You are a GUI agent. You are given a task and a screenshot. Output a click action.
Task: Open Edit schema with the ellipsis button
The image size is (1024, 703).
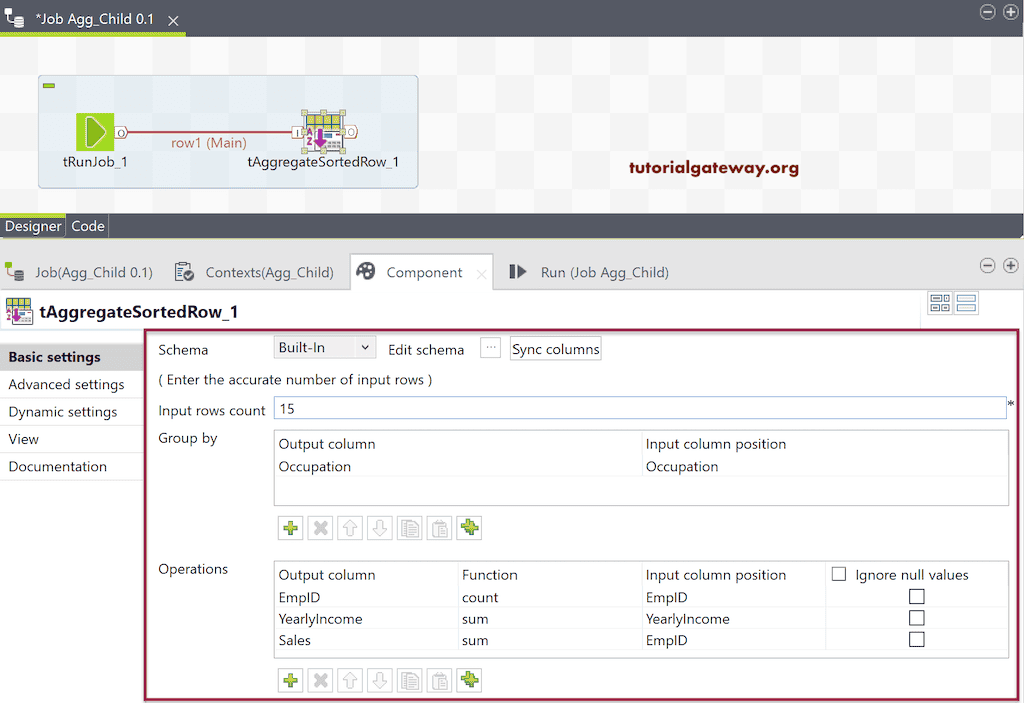click(489, 348)
